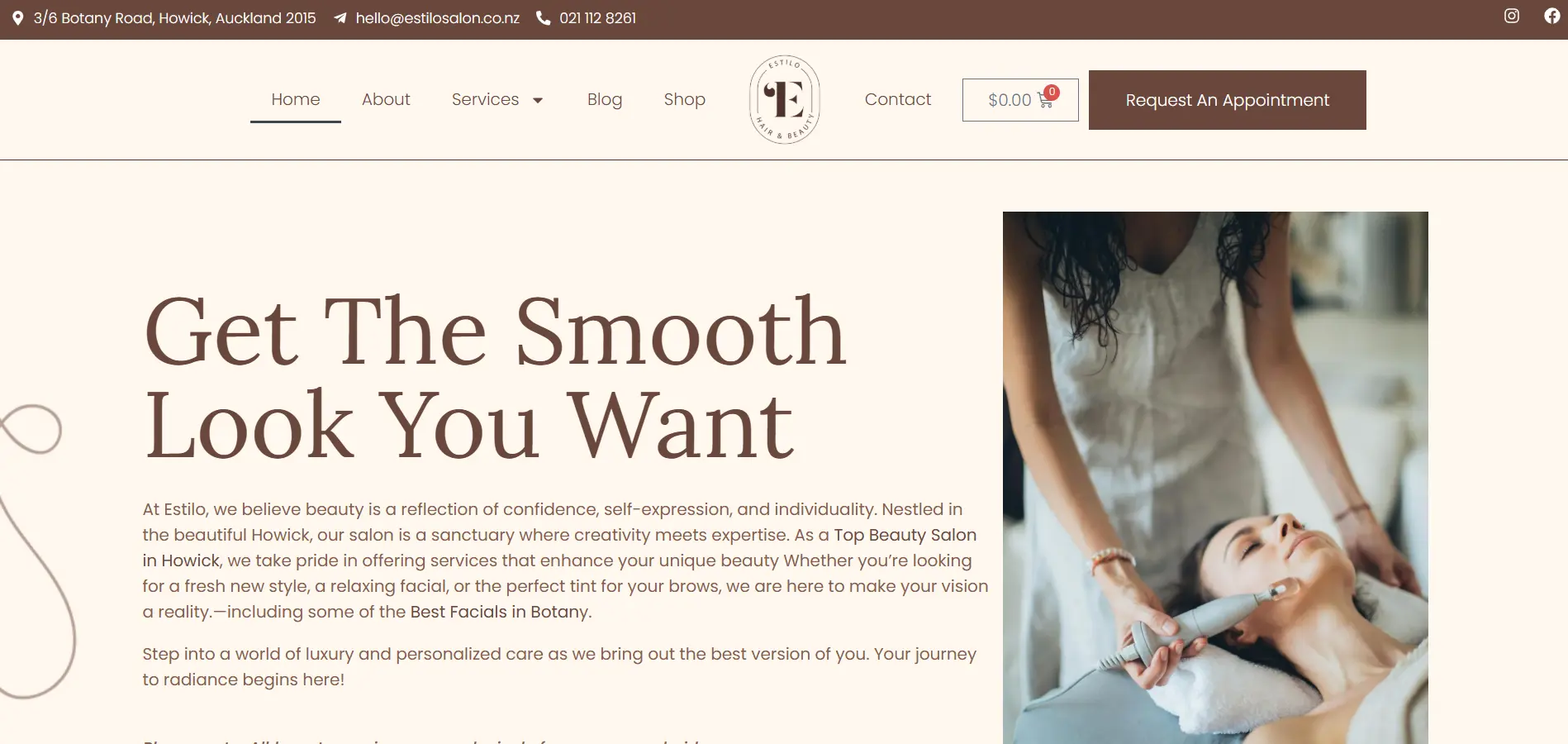Click the paper plane email icon
The image size is (1568, 744).
click(340, 18)
